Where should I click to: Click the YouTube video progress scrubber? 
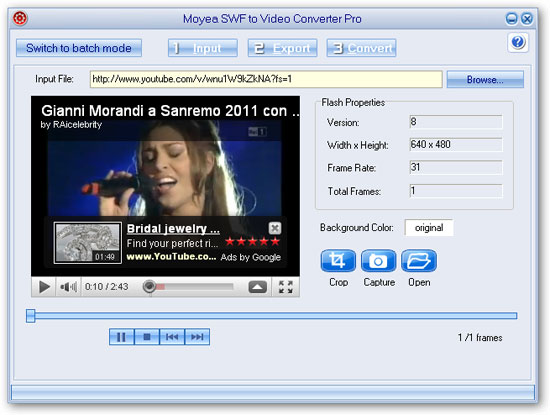click(149, 287)
